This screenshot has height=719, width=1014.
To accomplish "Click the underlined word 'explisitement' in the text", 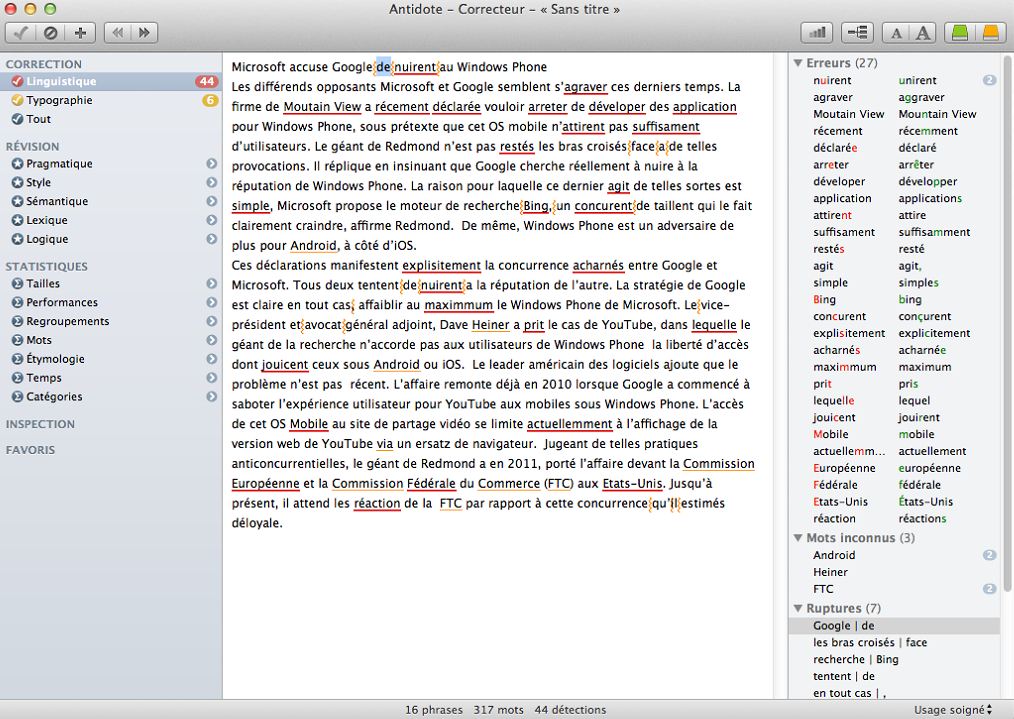I will click(x=442, y=266).
